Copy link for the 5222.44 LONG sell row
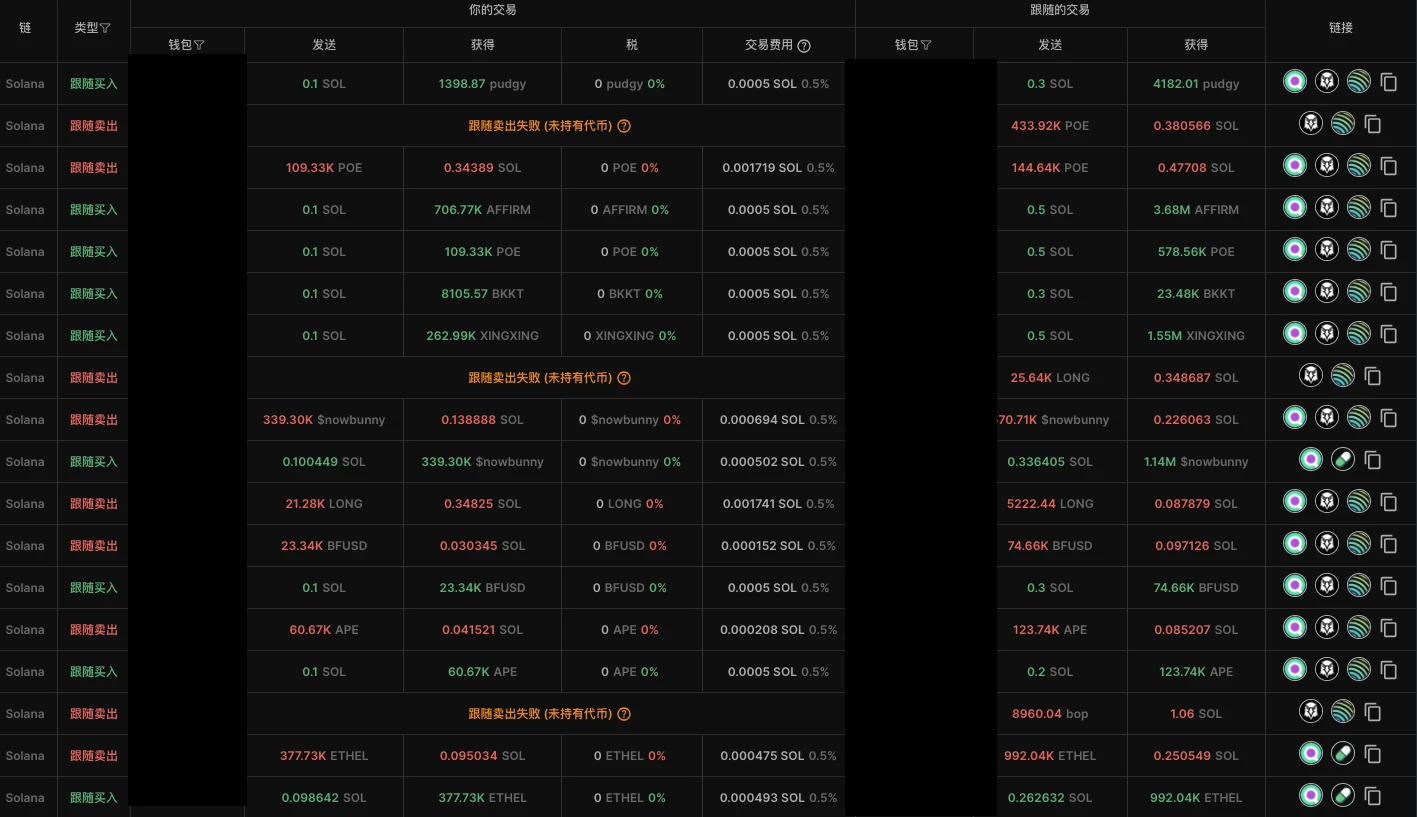The width and height of the screenshot is (1417, 817). coord(1389,503)
